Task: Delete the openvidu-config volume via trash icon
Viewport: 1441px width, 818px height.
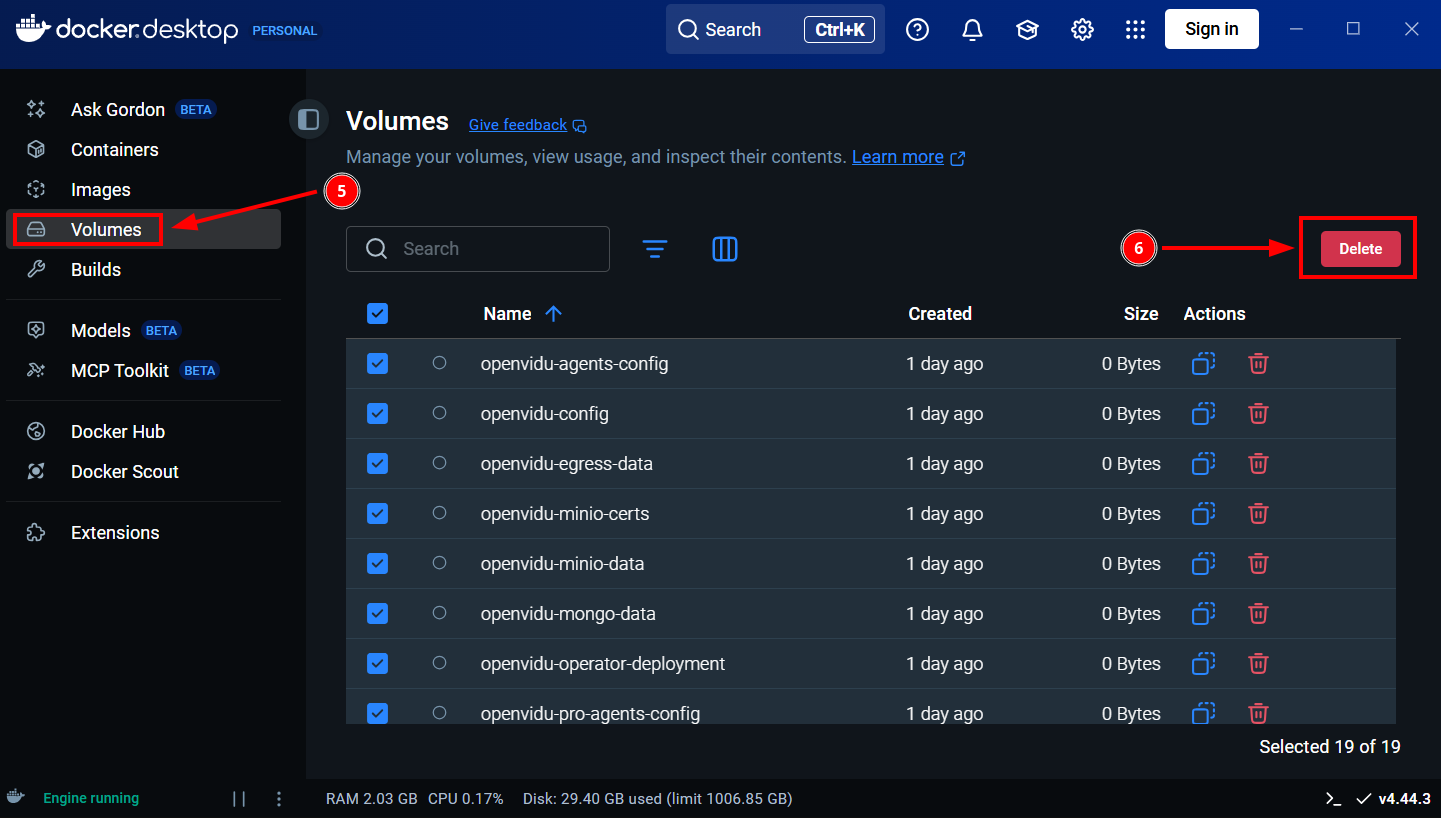Action: (1258, 413)
